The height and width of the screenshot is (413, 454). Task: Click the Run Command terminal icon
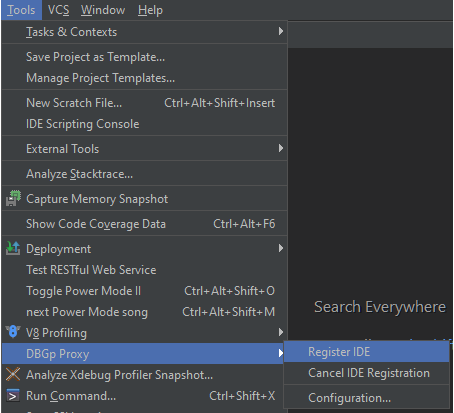point(13,396)
